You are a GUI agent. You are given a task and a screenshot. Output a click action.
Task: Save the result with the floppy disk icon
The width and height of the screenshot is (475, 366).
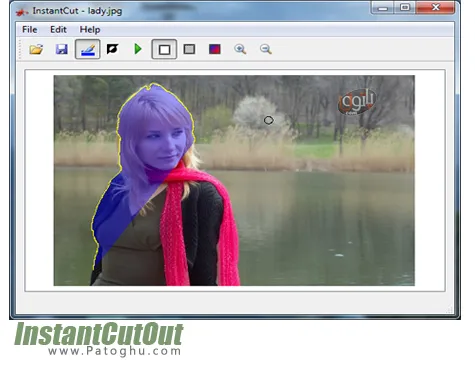pyautogui.click(x=62, y=49)
